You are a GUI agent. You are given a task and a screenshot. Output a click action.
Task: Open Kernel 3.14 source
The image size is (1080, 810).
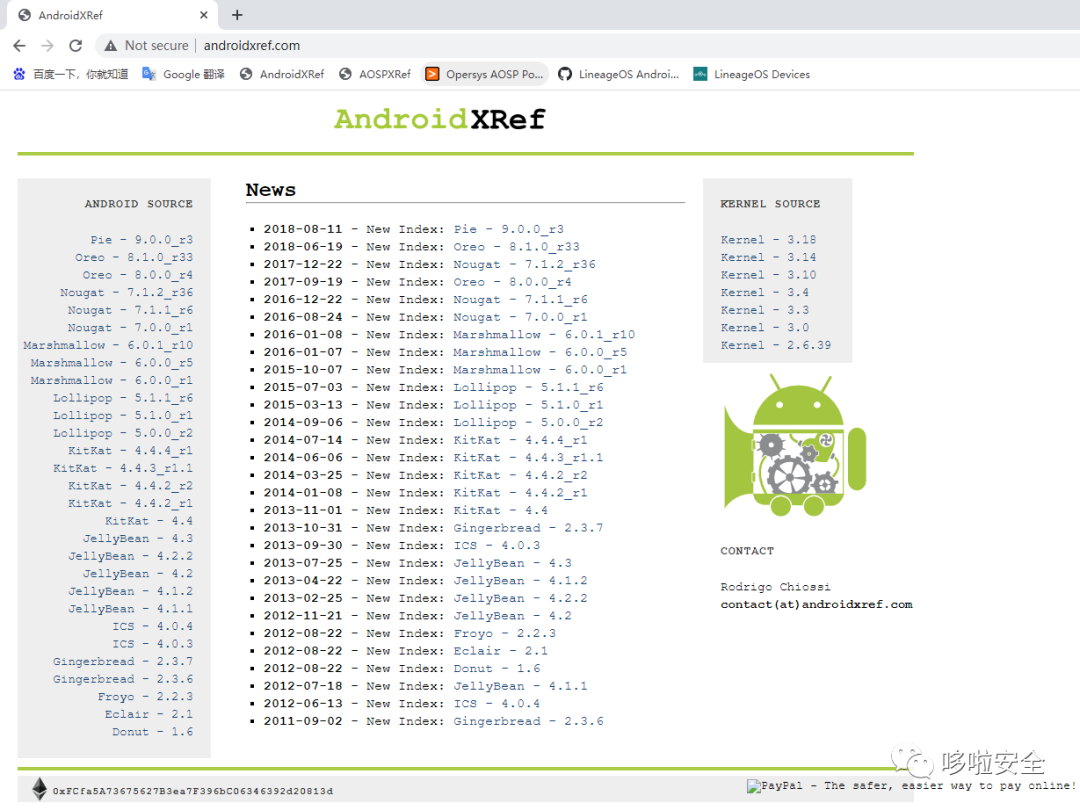(769, 258)
